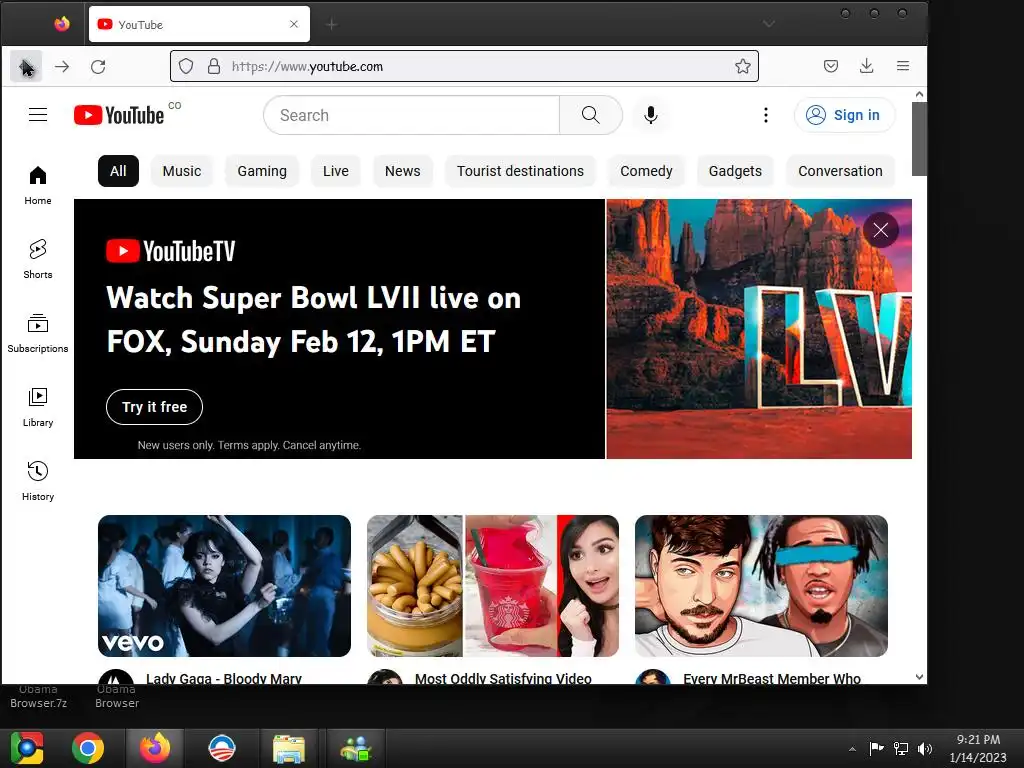Open Library in sidebar

(38, 408)
